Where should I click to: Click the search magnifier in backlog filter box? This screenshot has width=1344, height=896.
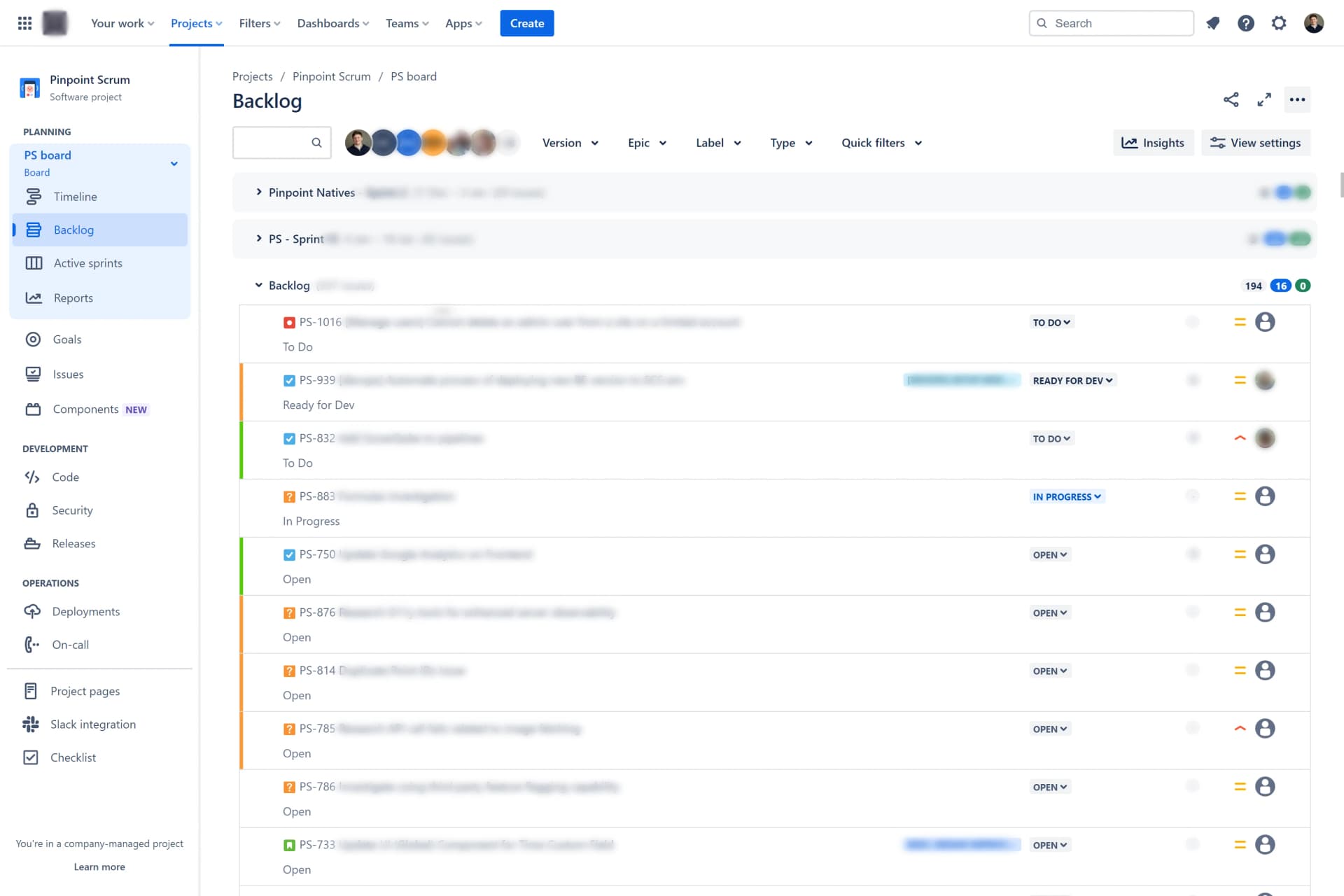tap(316, 143)
